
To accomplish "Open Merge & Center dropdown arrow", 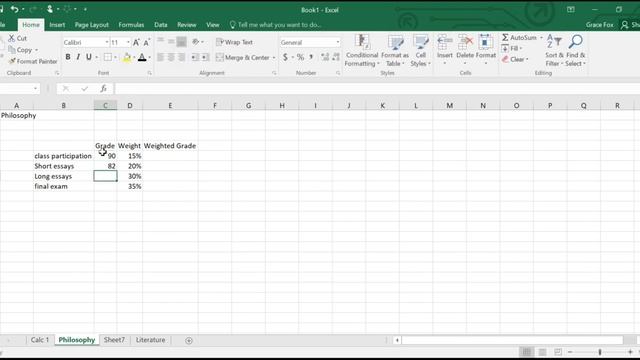I will [274, 58].
